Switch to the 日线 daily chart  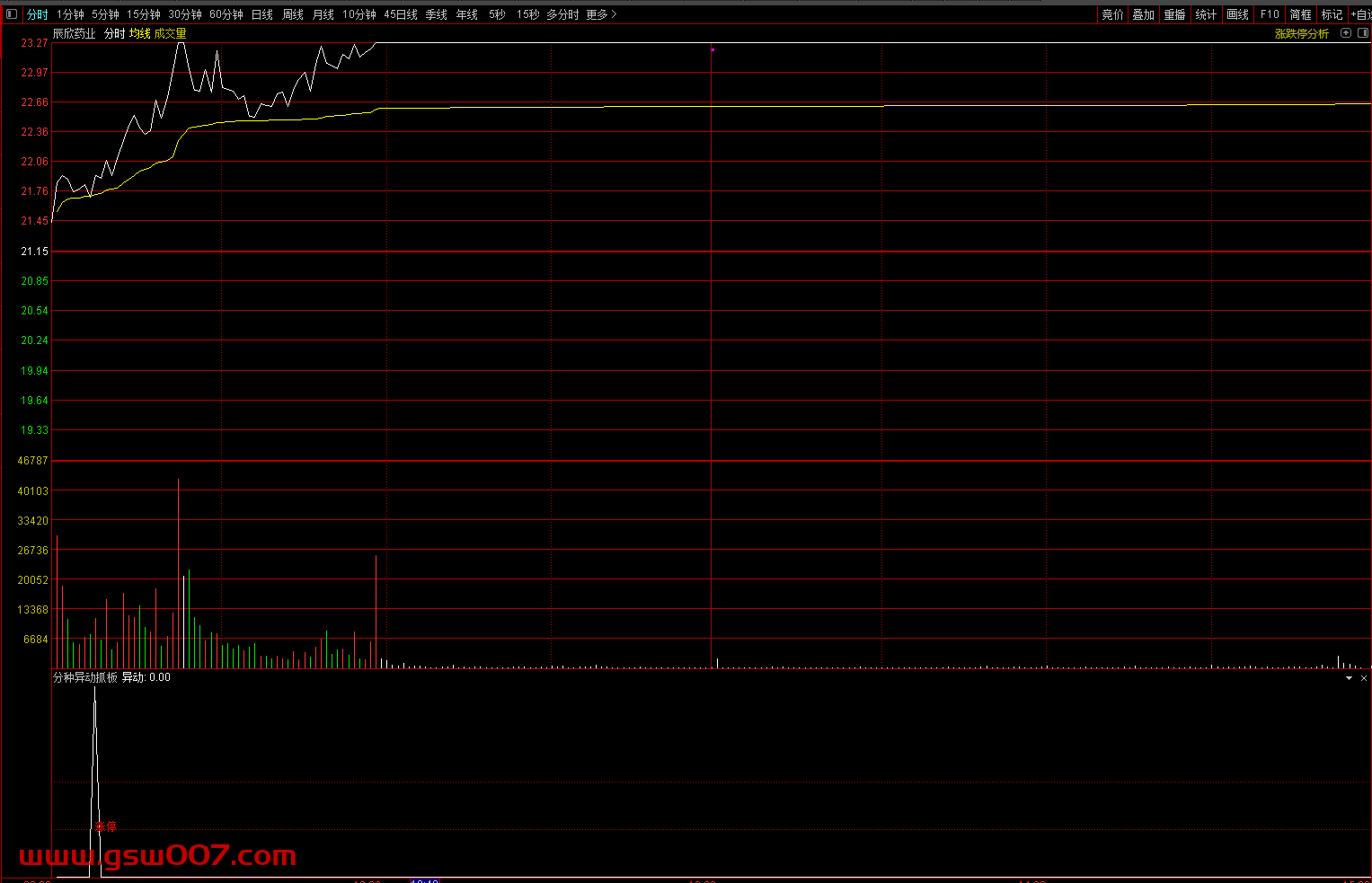[261, 14]
